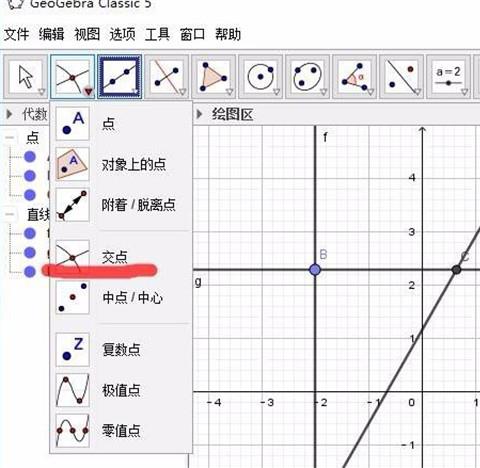Collapse the 点 group in algebra tree
The height and width of the screenshot is (468, 480).
pos(10,137)
